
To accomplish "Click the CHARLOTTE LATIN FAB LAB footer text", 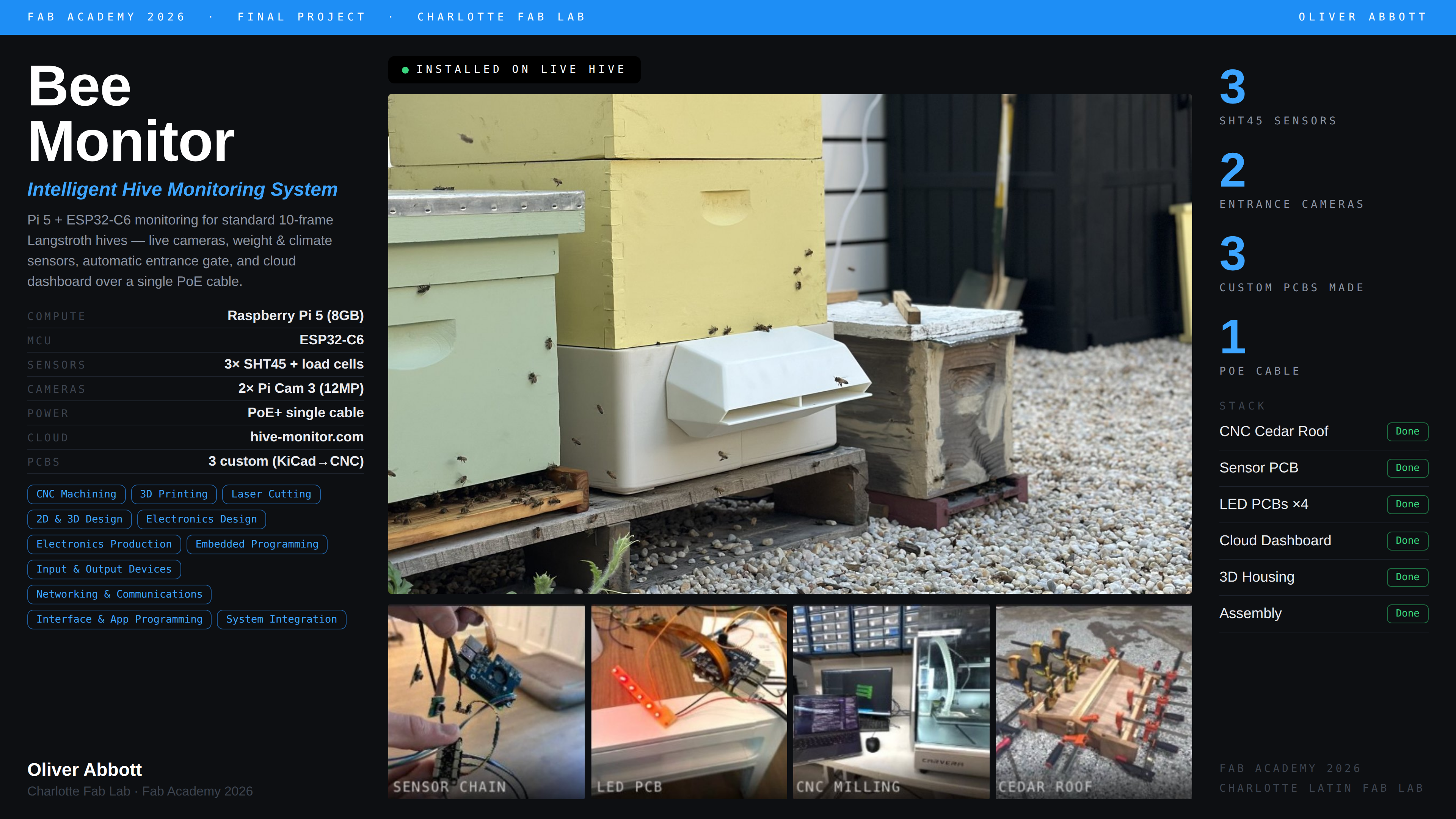I will (x=1321, y=788).
